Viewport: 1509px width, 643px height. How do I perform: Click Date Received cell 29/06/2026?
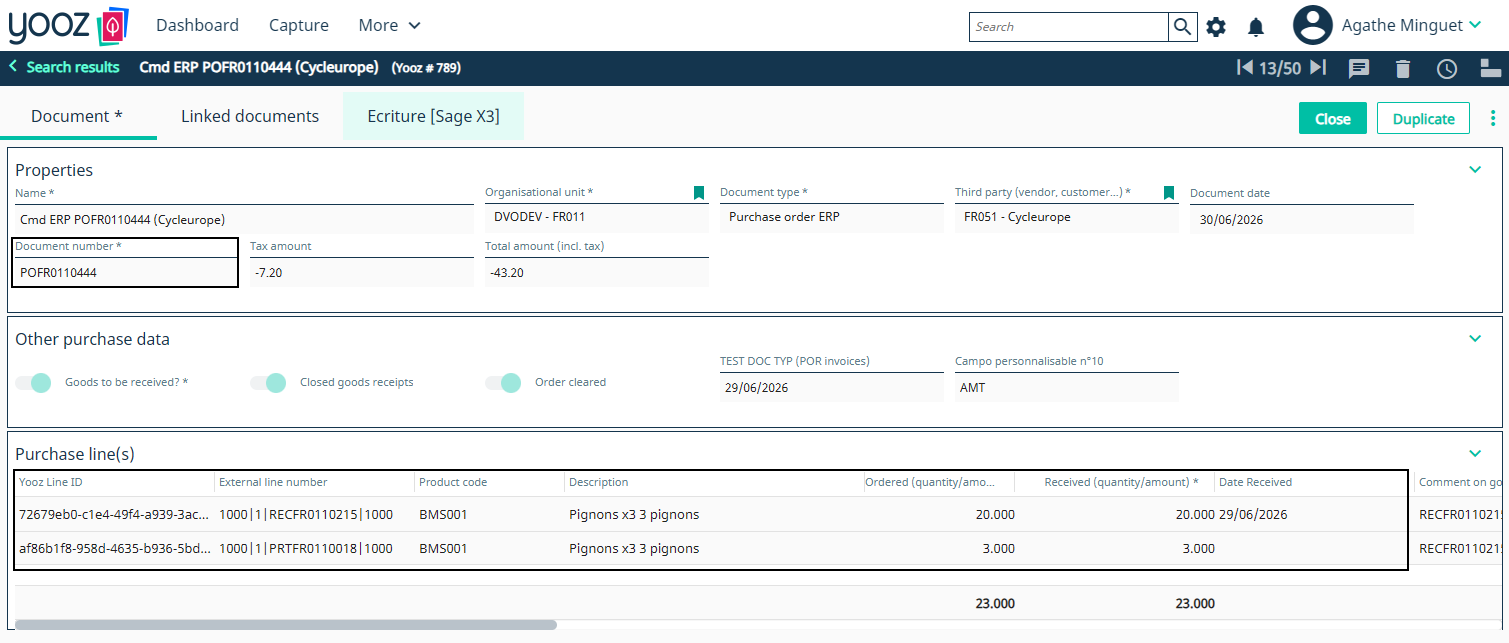(x=1315, y=515)
